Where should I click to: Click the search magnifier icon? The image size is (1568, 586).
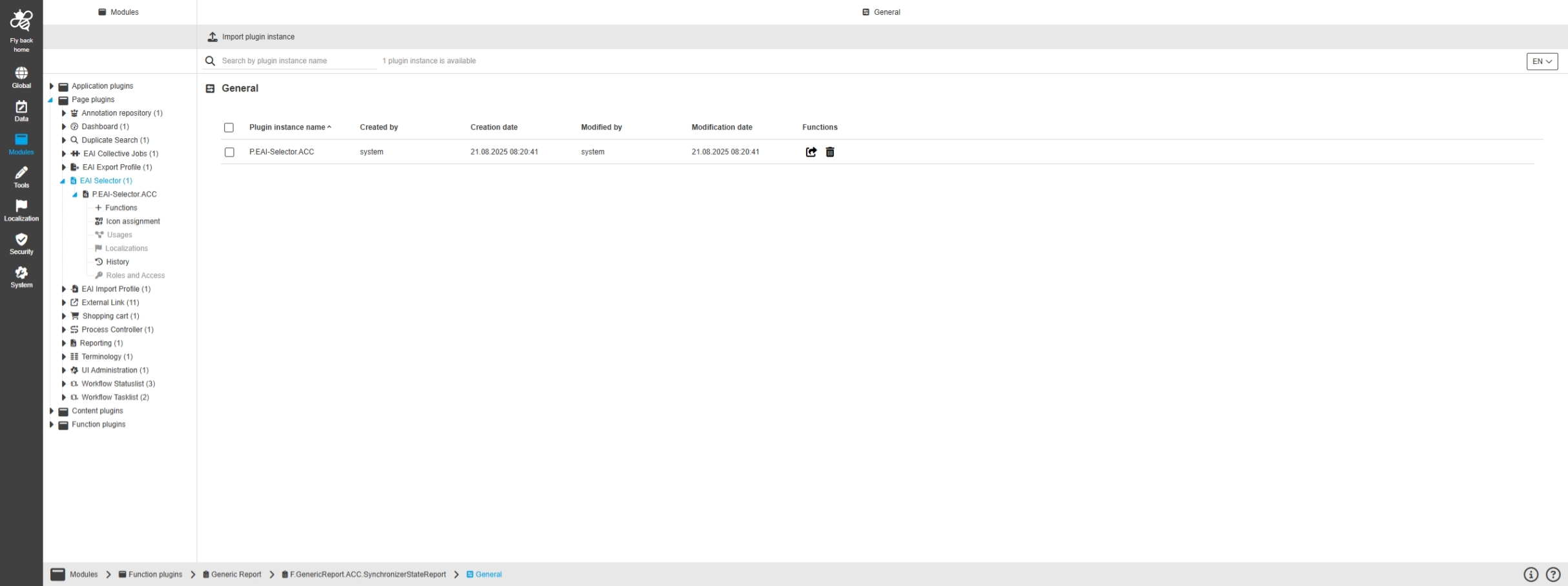210,61
